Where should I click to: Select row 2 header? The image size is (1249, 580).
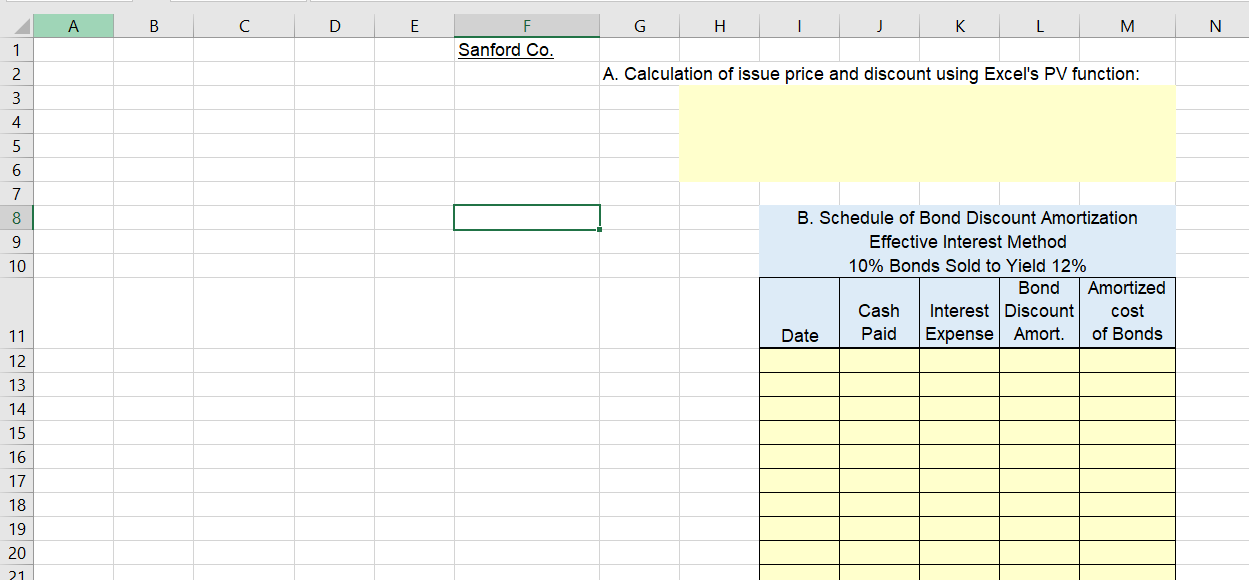coord(17,74)
